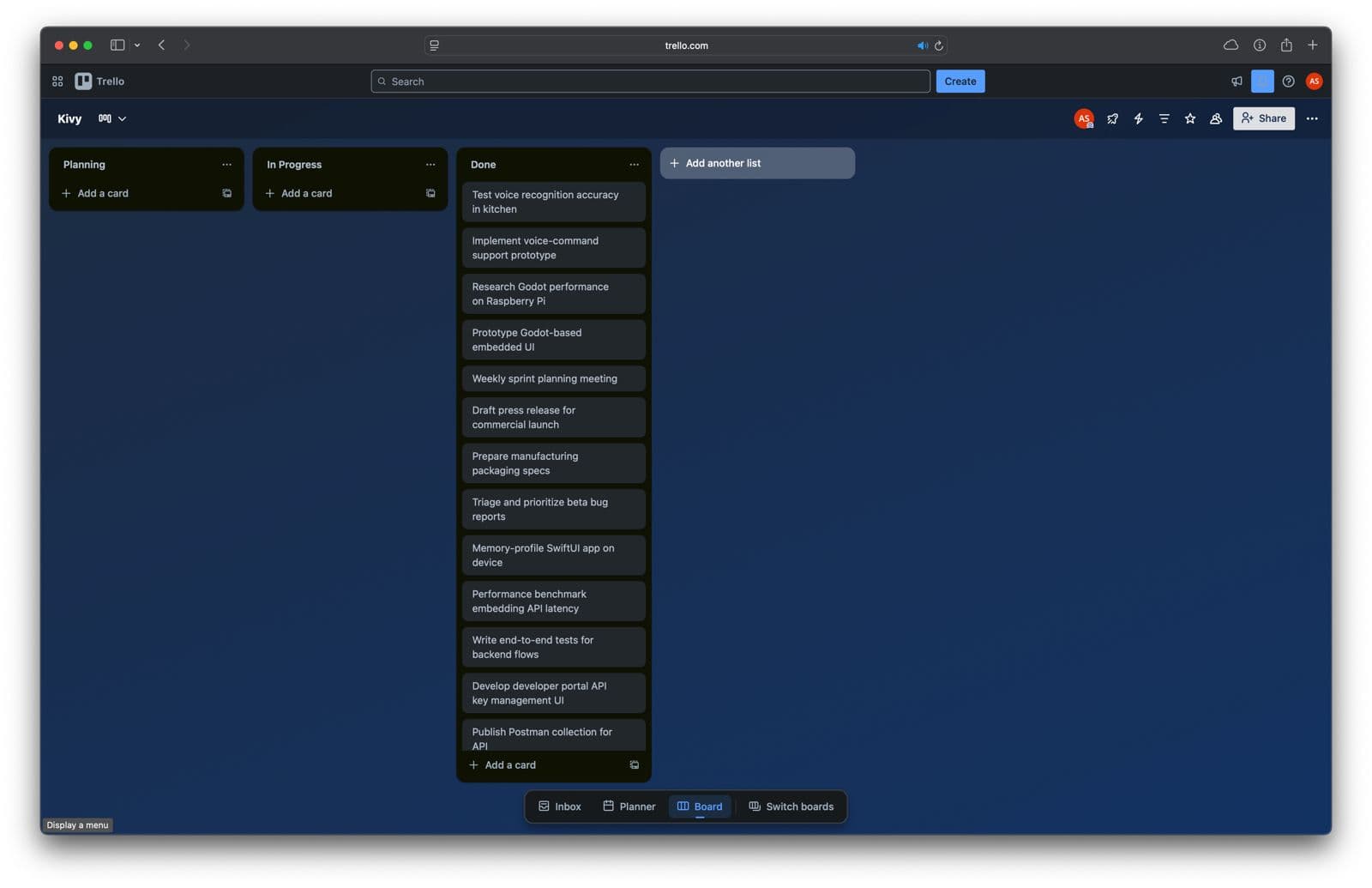This screenshot has width=1372, height=888.
Task: Toggle the Inbox panel
Action: tap(559, 806)
